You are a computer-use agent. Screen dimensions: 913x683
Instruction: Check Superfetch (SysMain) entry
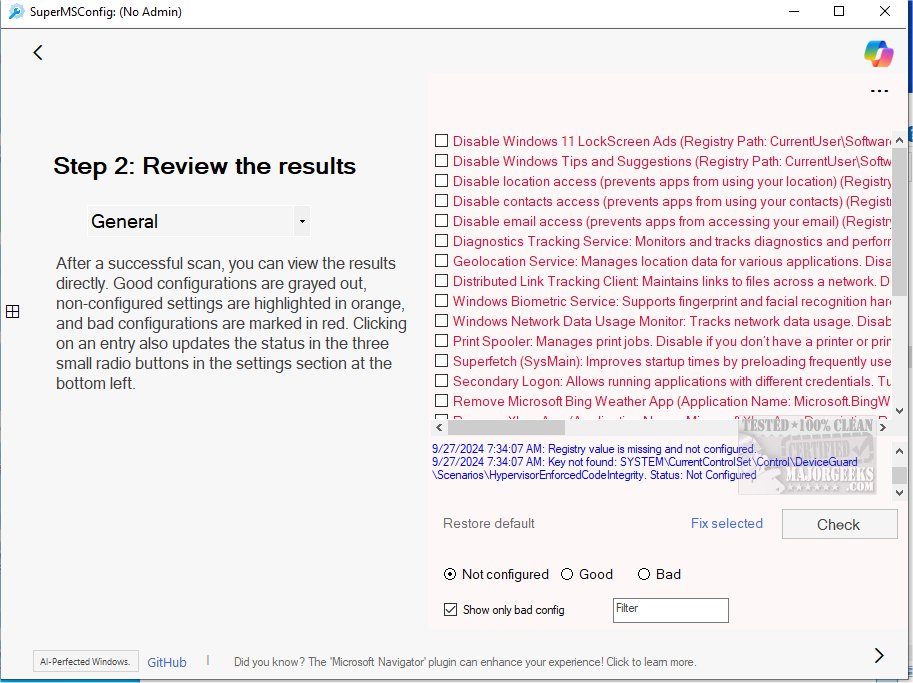[x=441, y=360]
